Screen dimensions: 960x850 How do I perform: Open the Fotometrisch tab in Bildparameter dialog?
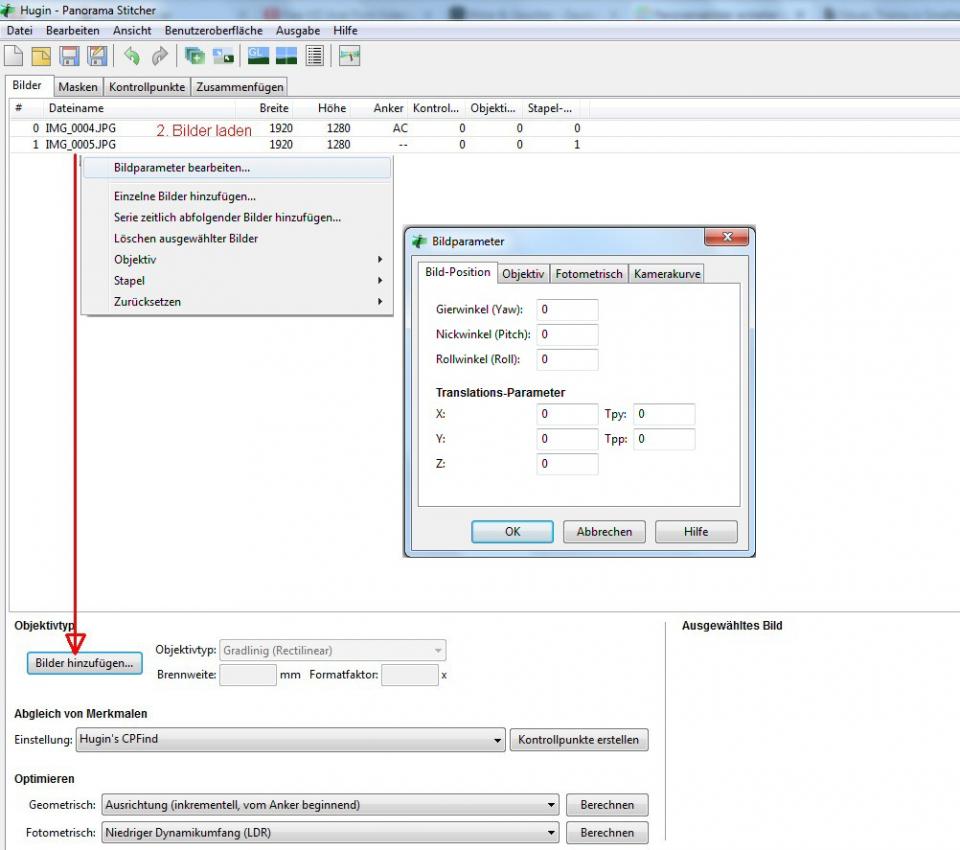tap(589, 274)
